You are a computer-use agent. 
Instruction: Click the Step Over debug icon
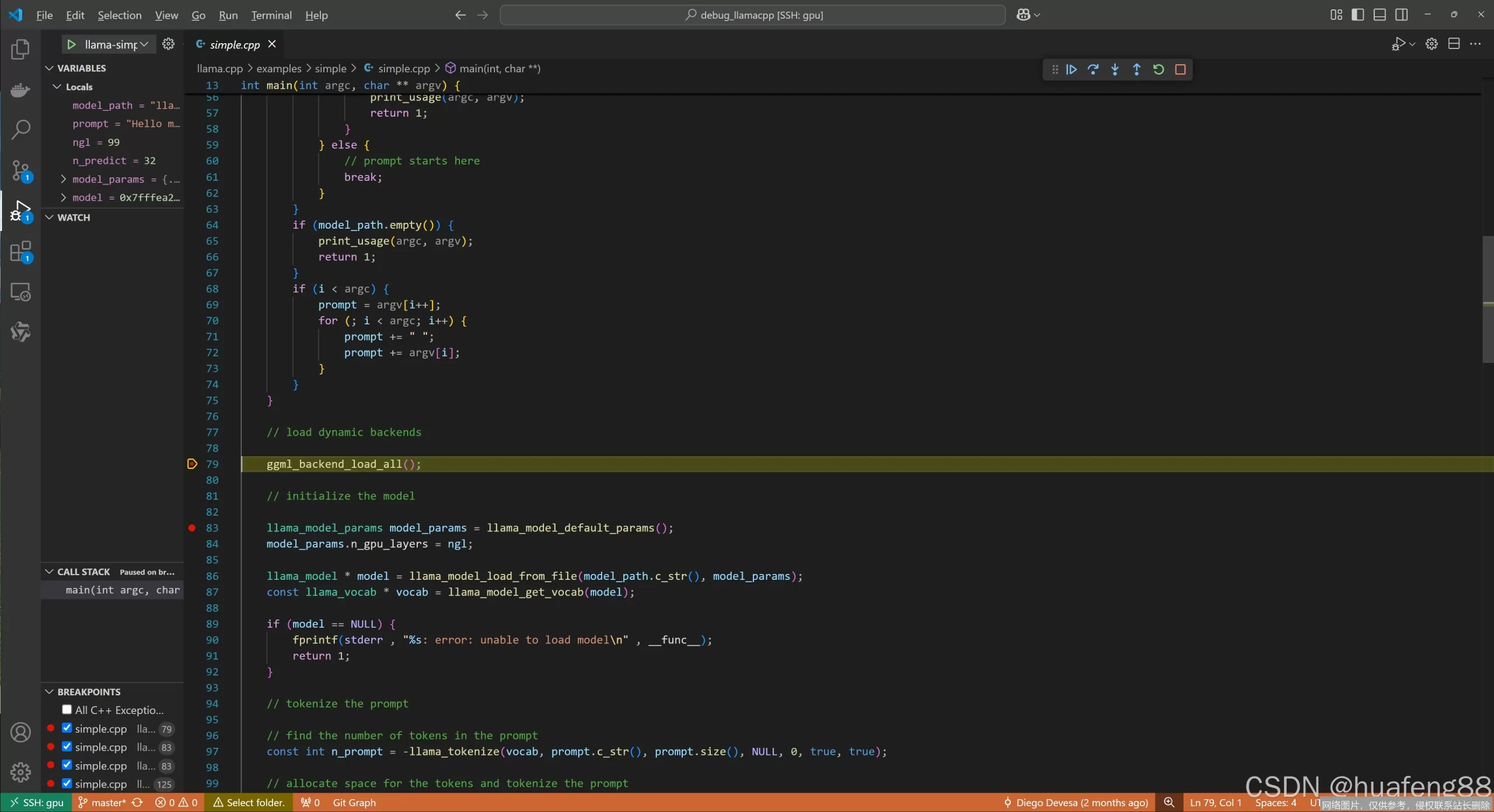click(x=1093, y=69)
